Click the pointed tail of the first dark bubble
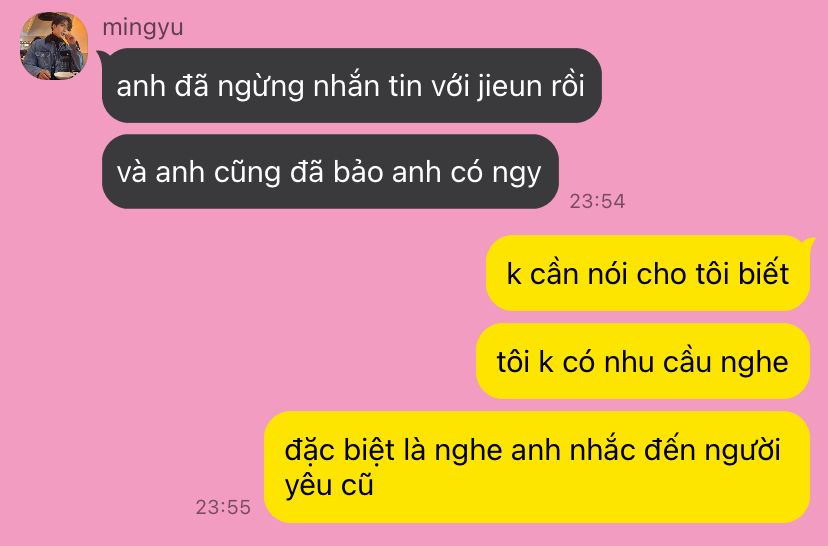The width and height of the screenshot is (828, 546). (103, 55)
